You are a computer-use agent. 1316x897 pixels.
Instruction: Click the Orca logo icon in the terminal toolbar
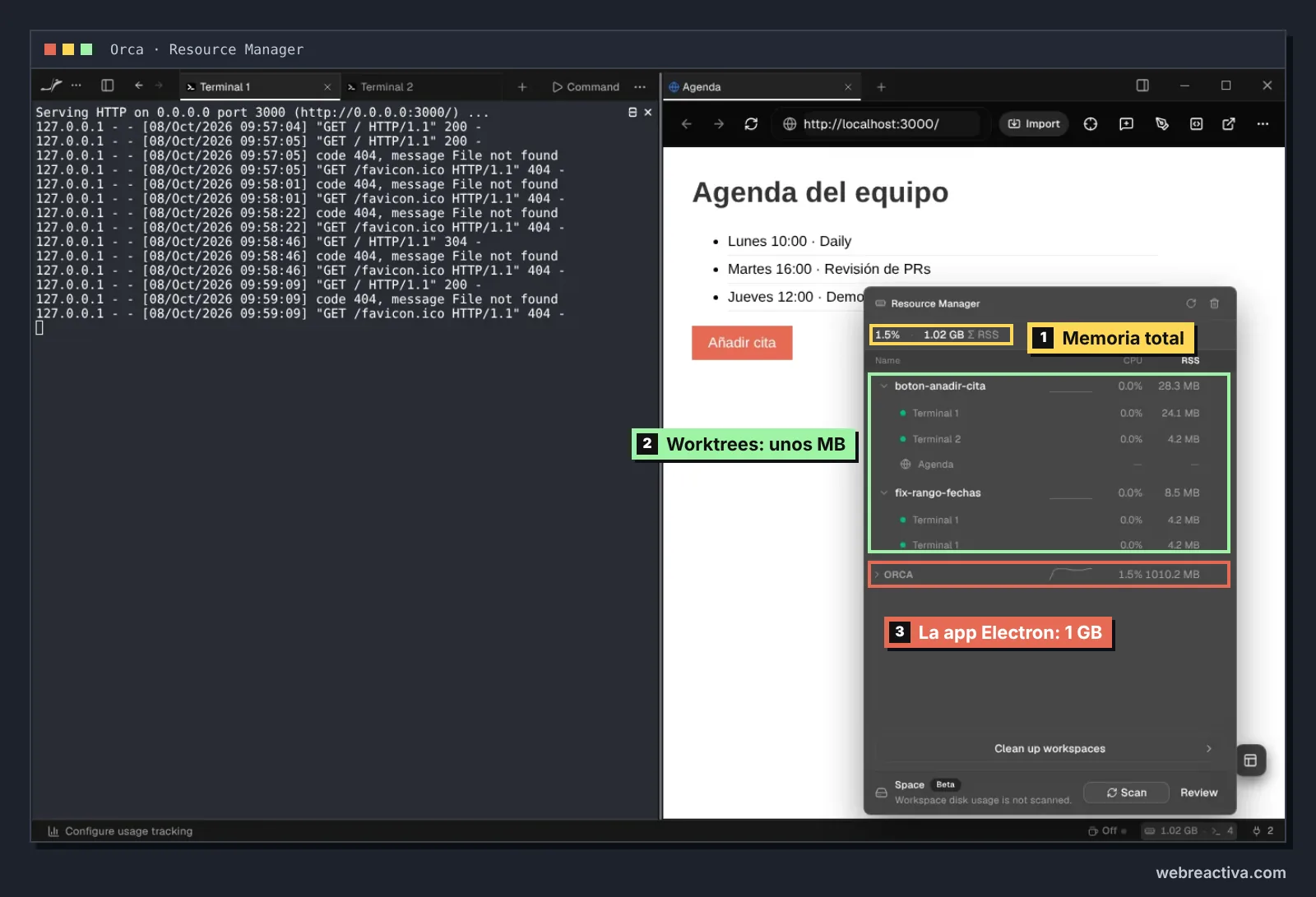pos(51,86)
